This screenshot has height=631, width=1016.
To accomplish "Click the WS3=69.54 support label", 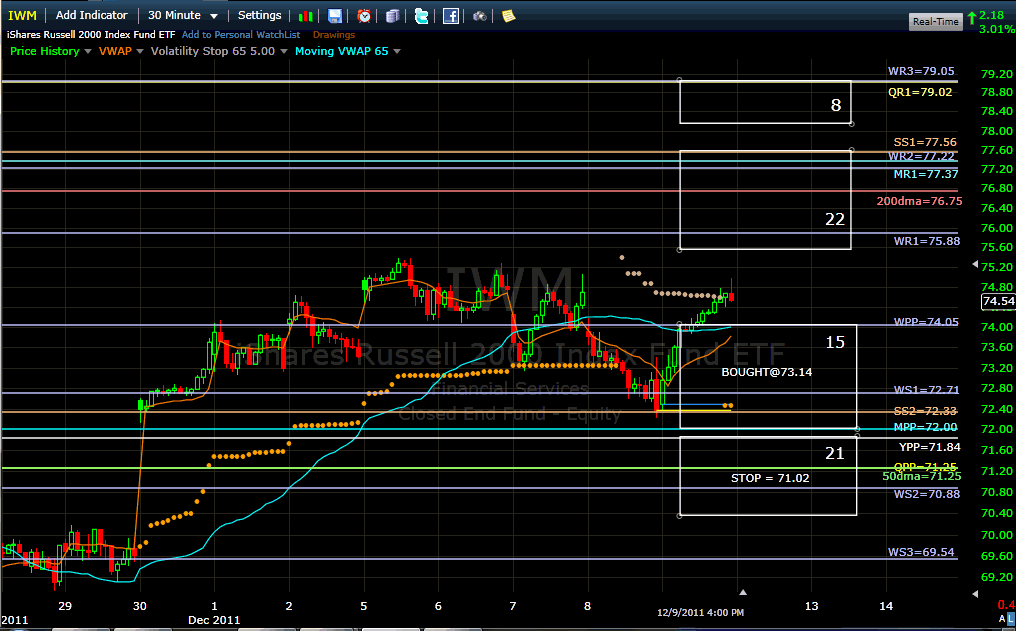I will (921, 552).
